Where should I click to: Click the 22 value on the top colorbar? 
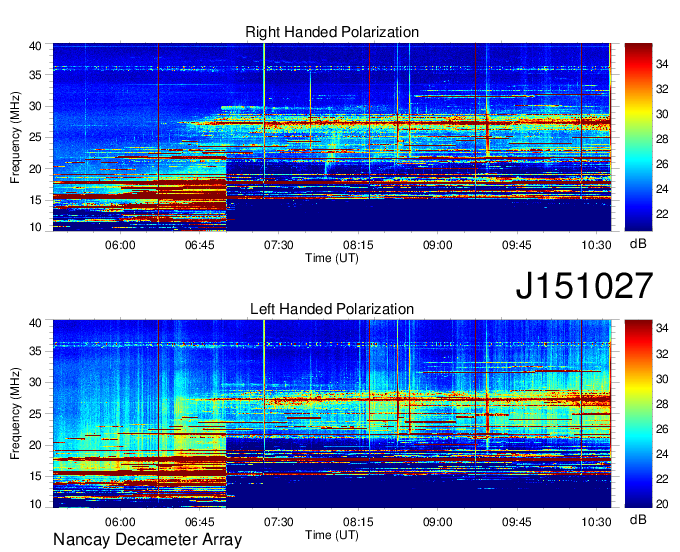click(662, 214)
